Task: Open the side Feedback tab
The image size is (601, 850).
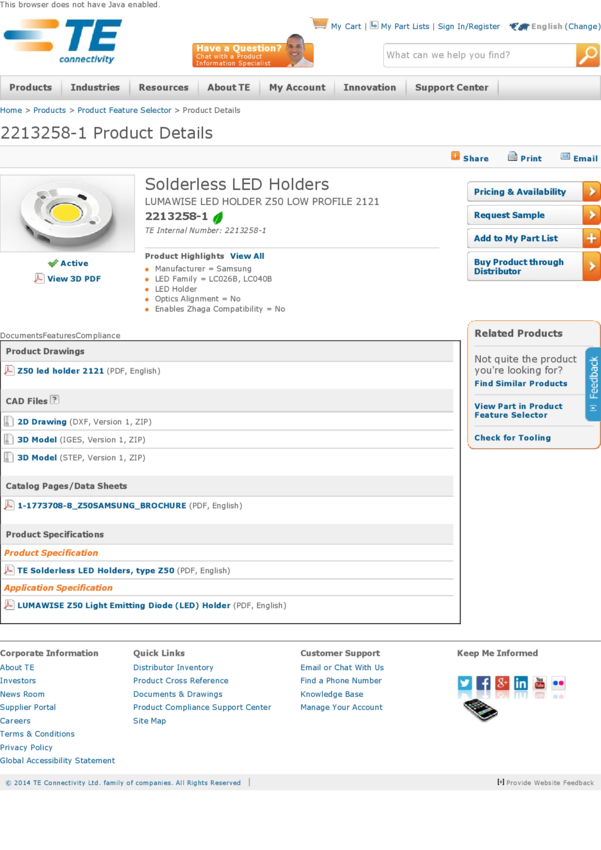Action: (593, 384)
